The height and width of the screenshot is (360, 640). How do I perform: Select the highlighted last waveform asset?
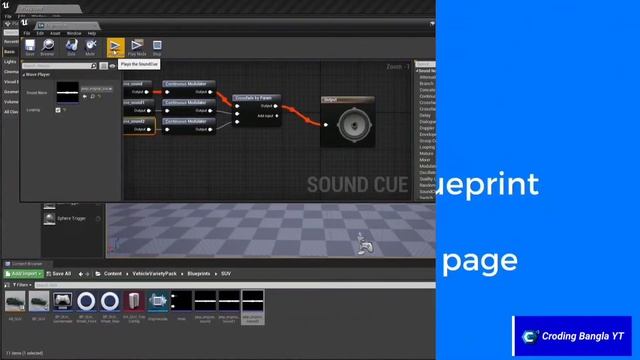click(253, 307)
